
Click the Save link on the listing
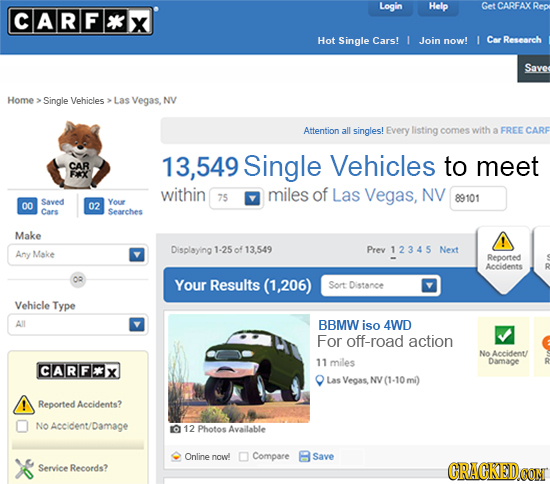coord(323,456)
